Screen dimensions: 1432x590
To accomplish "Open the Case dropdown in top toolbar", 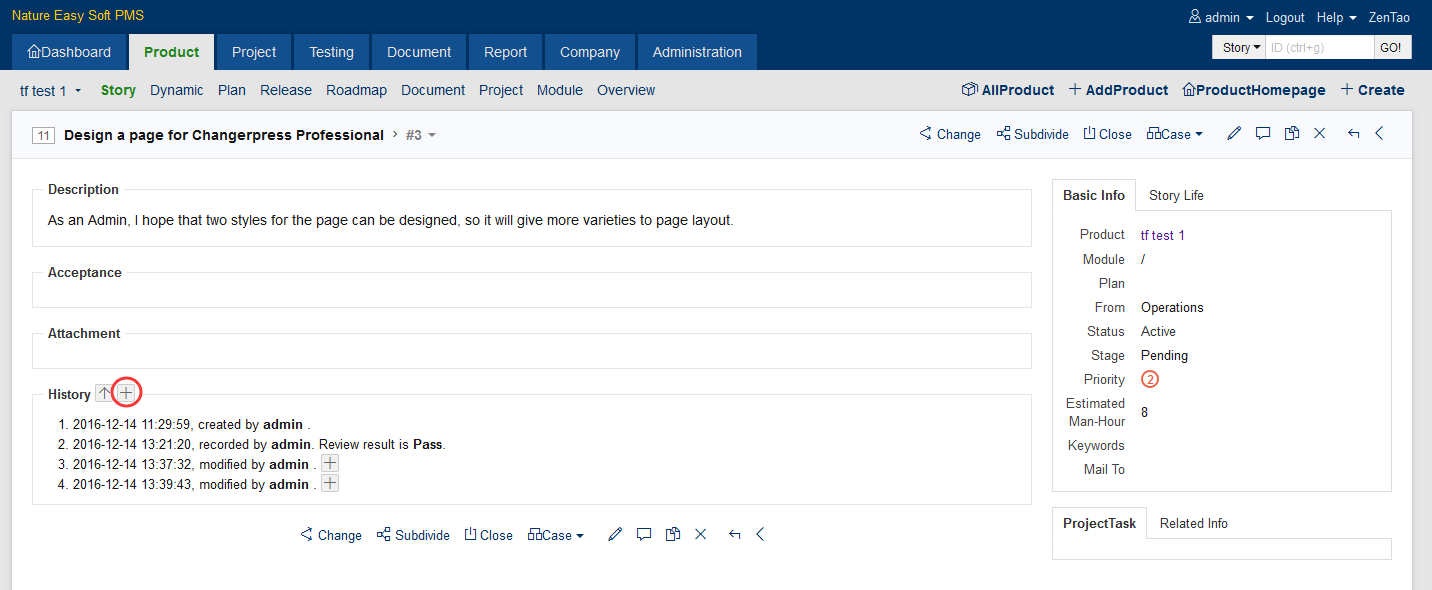I will 1175,134.
